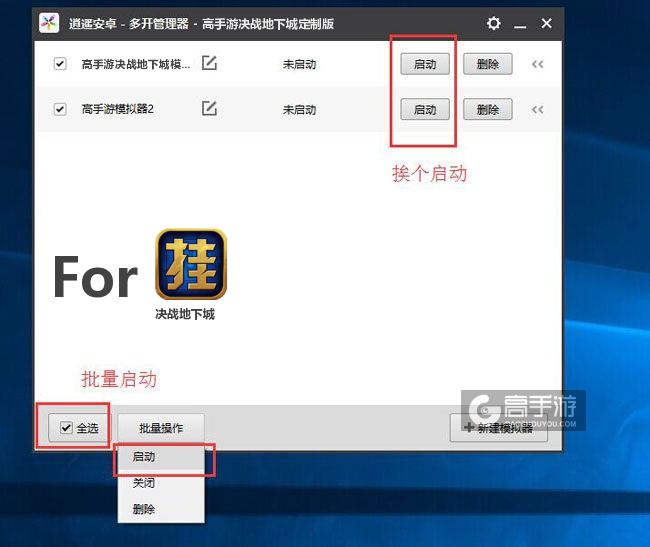The width and height of the screenshot is (650, 547).
Task: Start the 高手游决战地下城模 emulator with 启动
Action: [x=425, y=64]
